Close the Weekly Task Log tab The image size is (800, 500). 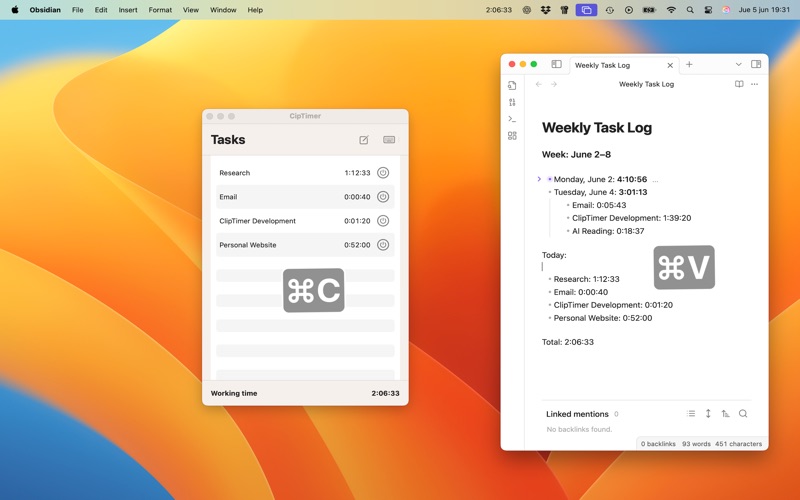pos(670,65)
